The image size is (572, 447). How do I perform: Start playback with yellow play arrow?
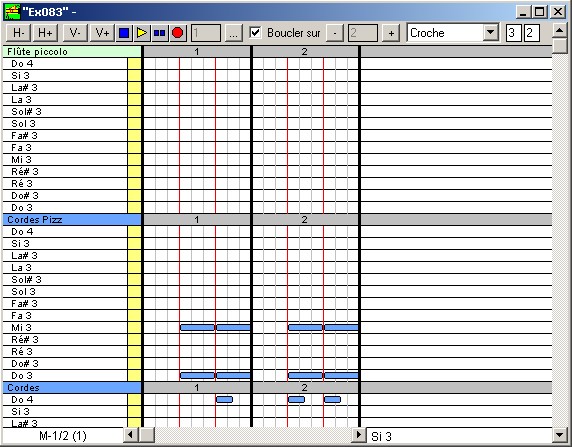(142, 33)
